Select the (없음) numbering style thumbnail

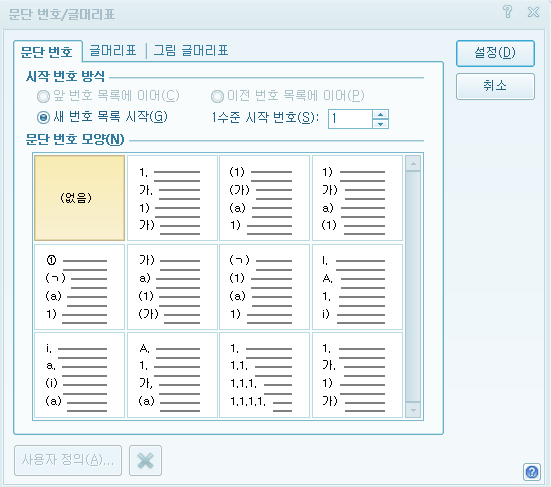[x=80, y=198]
